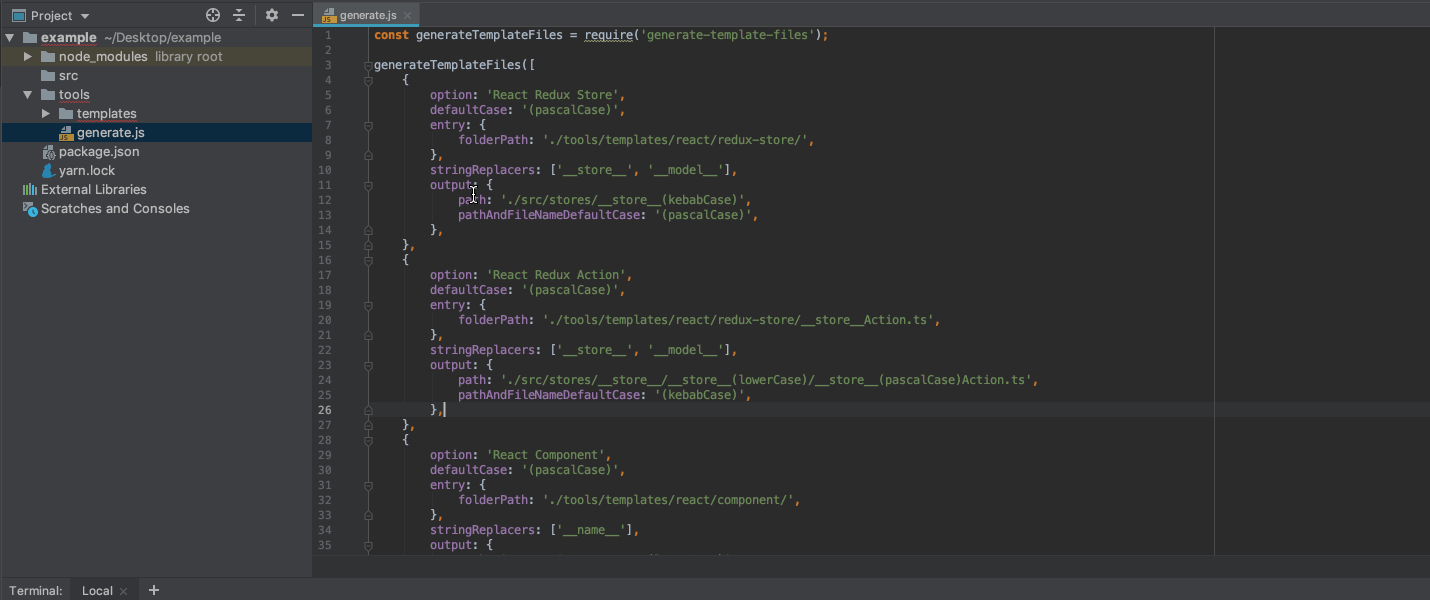Open the Project panel settings gear

point(271,15)
